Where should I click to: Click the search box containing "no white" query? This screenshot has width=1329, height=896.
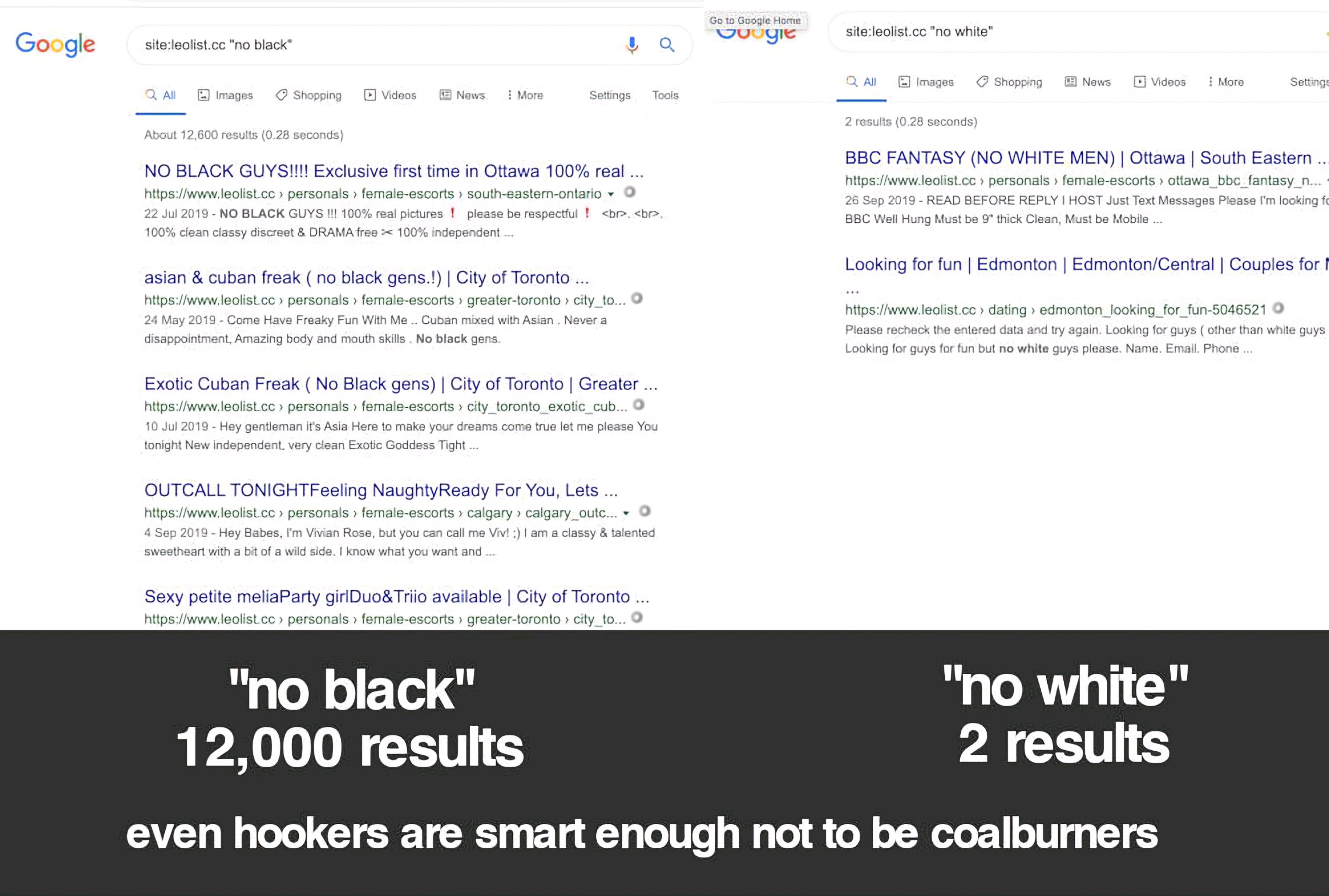pos(1078,31)
